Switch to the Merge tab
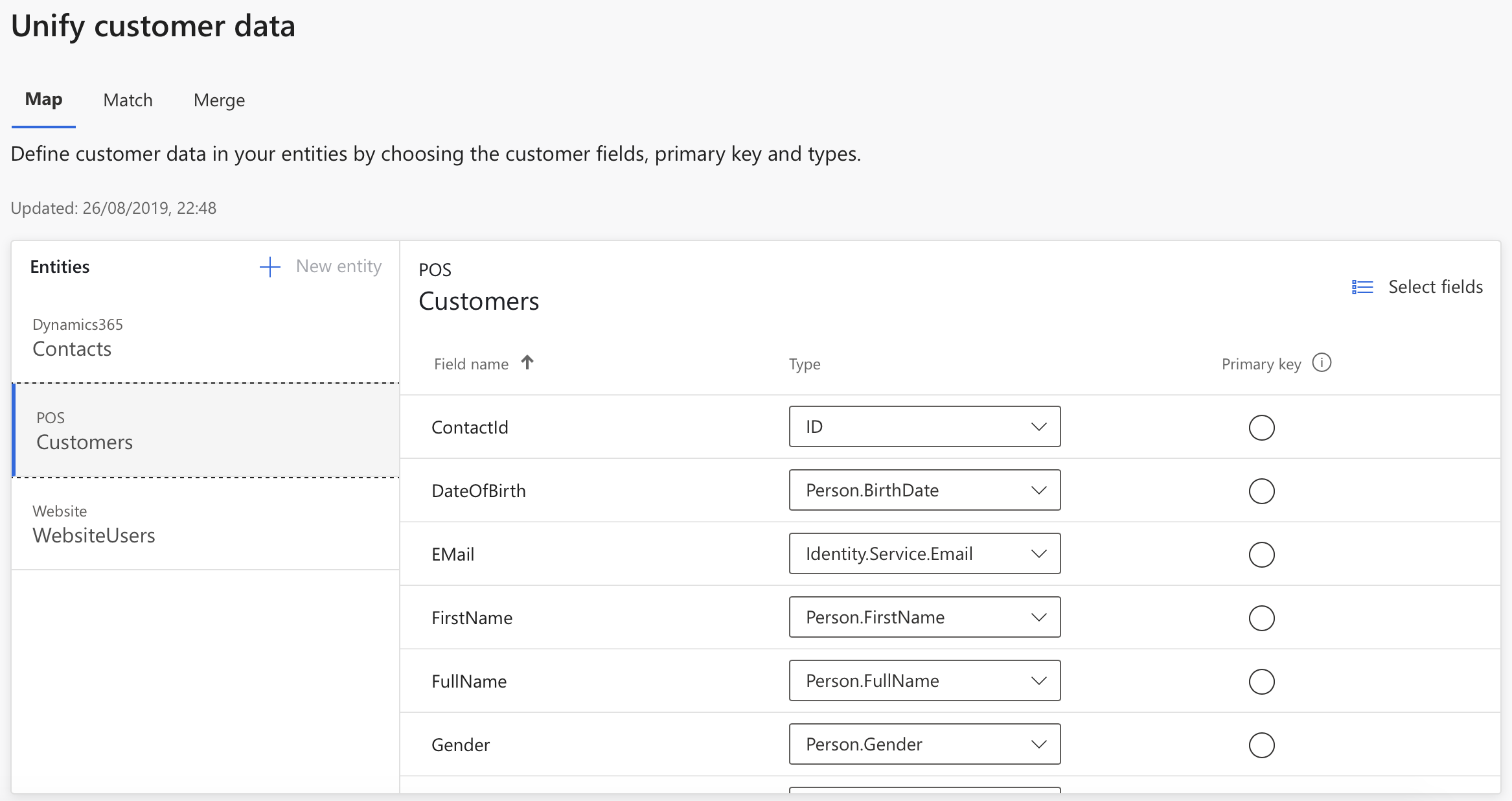1512x801 pixels. [219, 100]
